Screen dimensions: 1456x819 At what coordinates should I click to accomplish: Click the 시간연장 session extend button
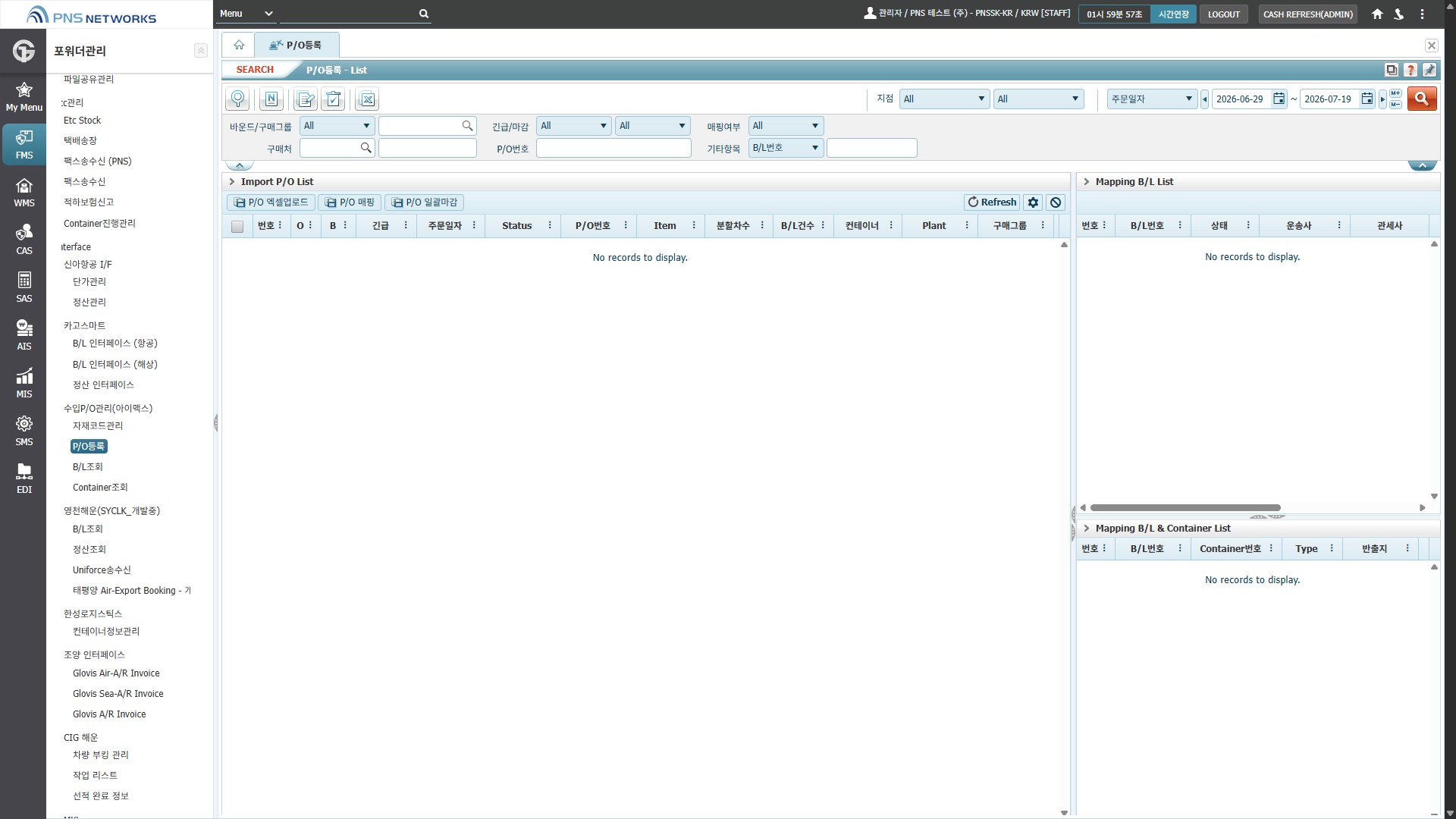(1173, 14)
